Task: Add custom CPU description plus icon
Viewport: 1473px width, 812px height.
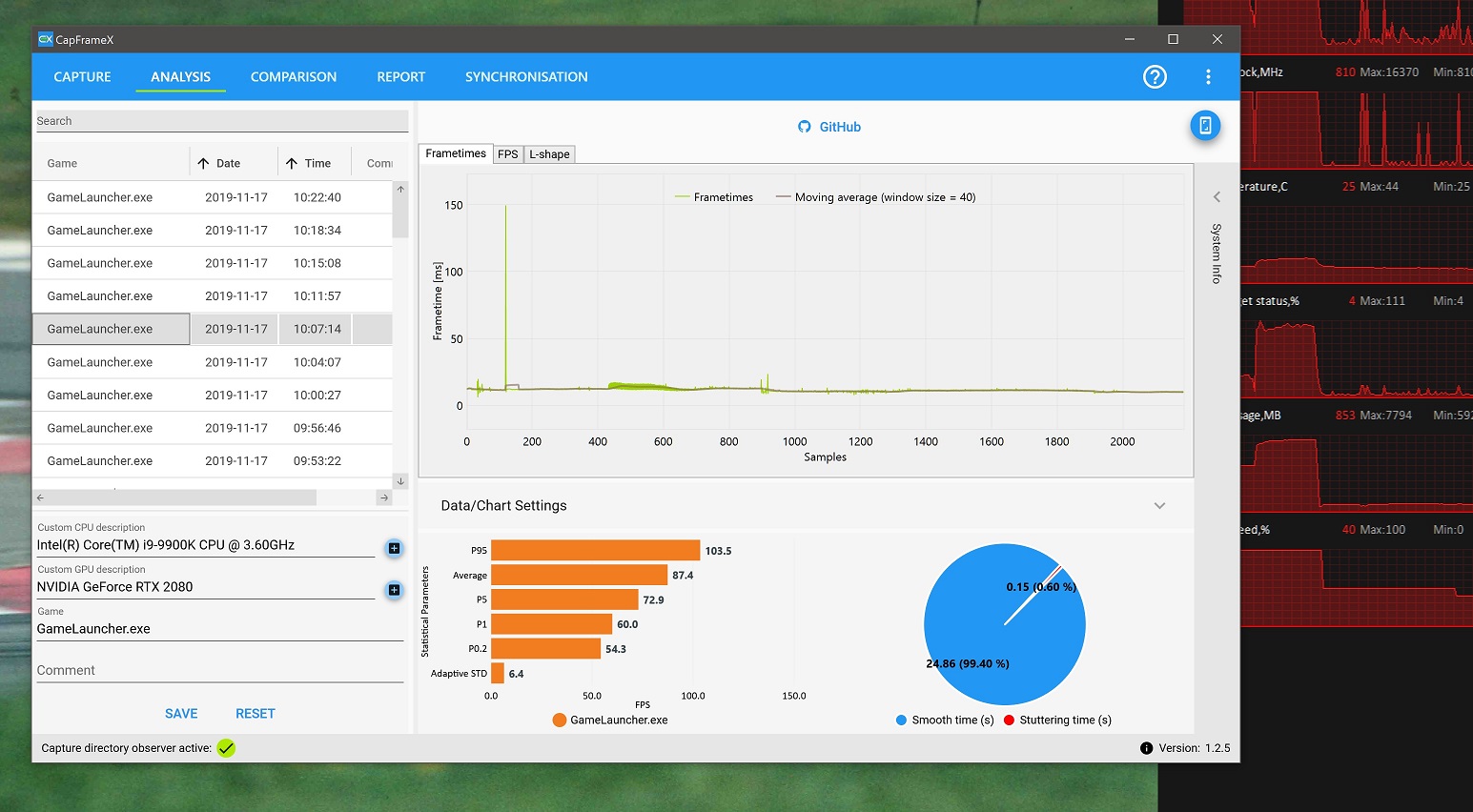Action: click(x=394, y=548)
